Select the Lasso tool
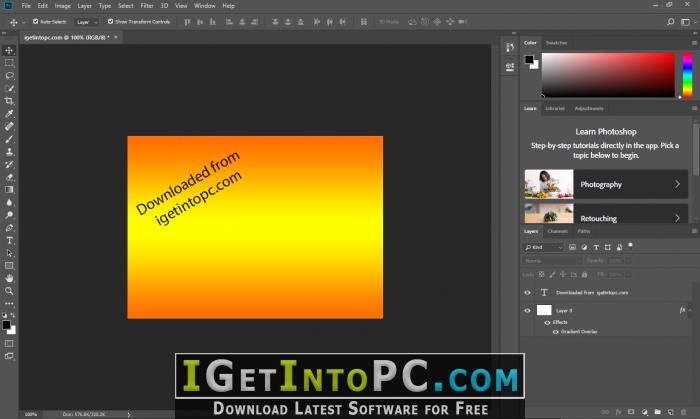This screenshot has width=700, height=419. pyautogui.click(x=9, y=75)
